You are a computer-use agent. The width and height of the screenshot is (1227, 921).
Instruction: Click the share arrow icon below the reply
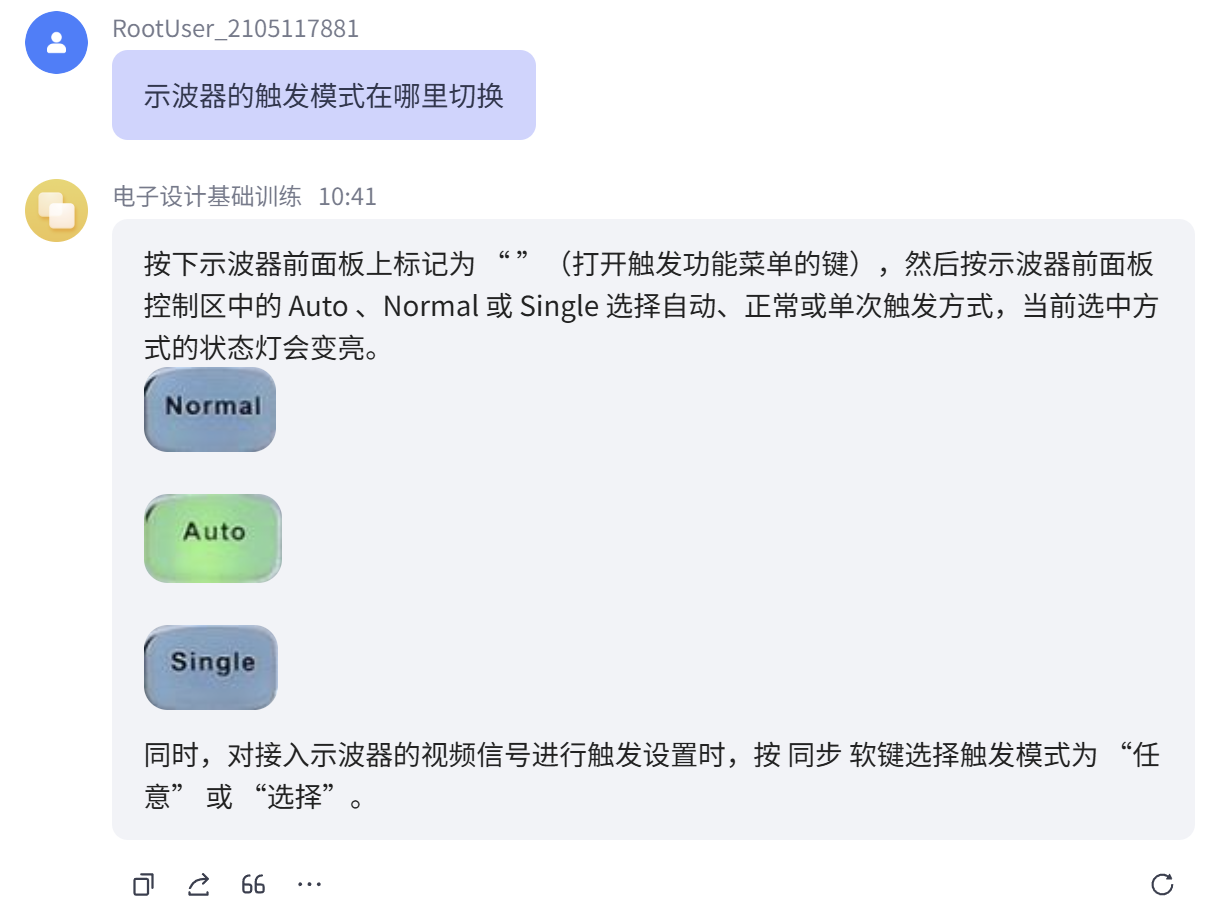click(199, 885)
